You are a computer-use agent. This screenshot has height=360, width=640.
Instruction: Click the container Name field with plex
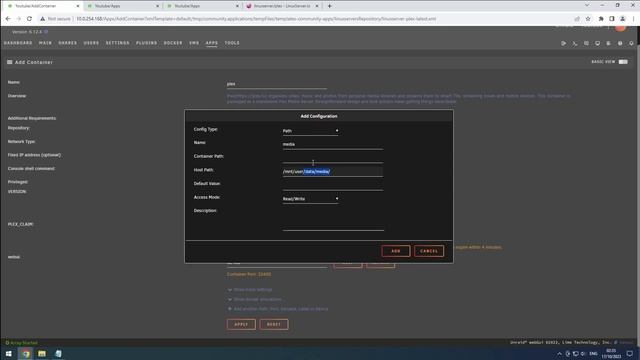tap(277, 84)
